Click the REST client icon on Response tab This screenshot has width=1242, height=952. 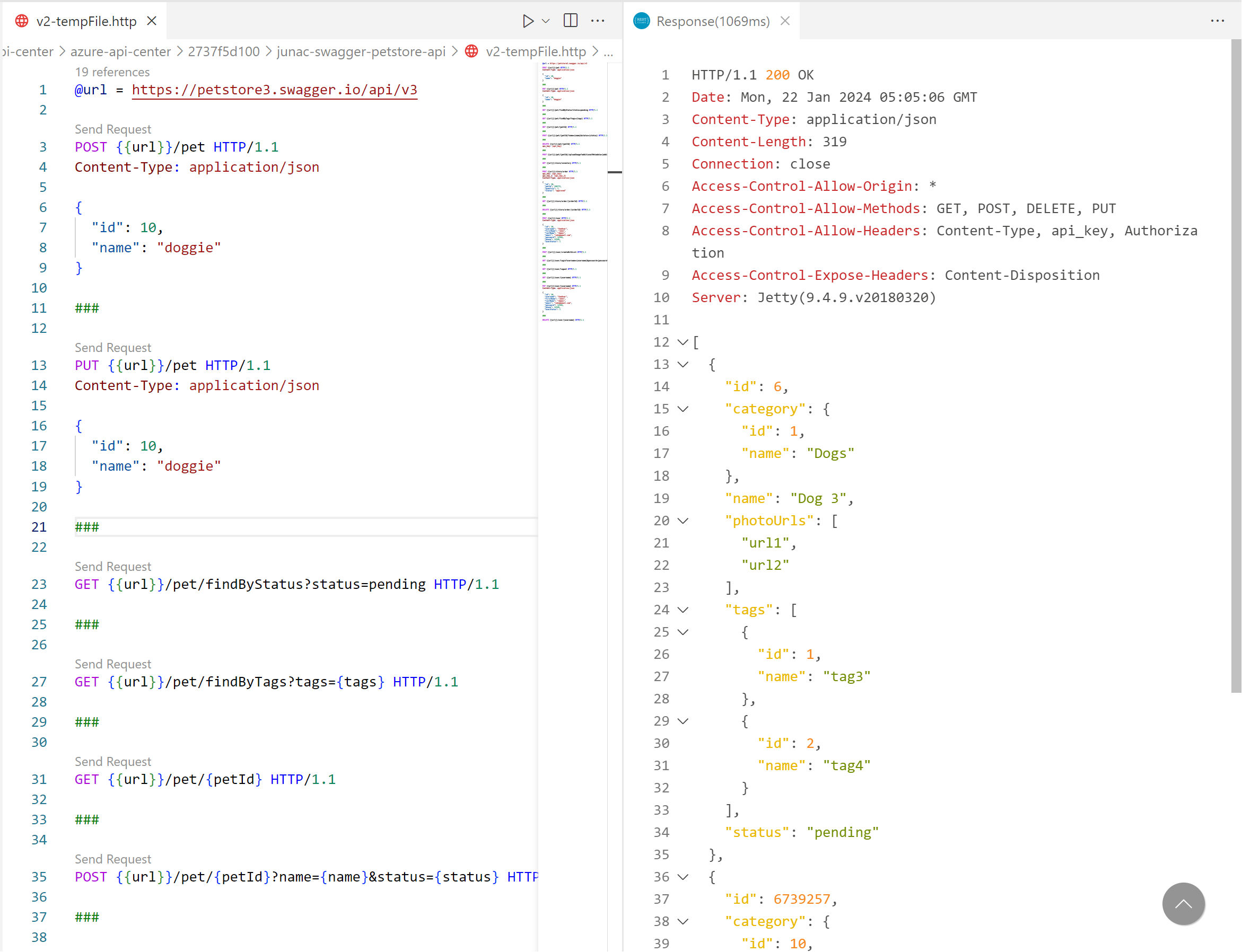tap(642, 21)
